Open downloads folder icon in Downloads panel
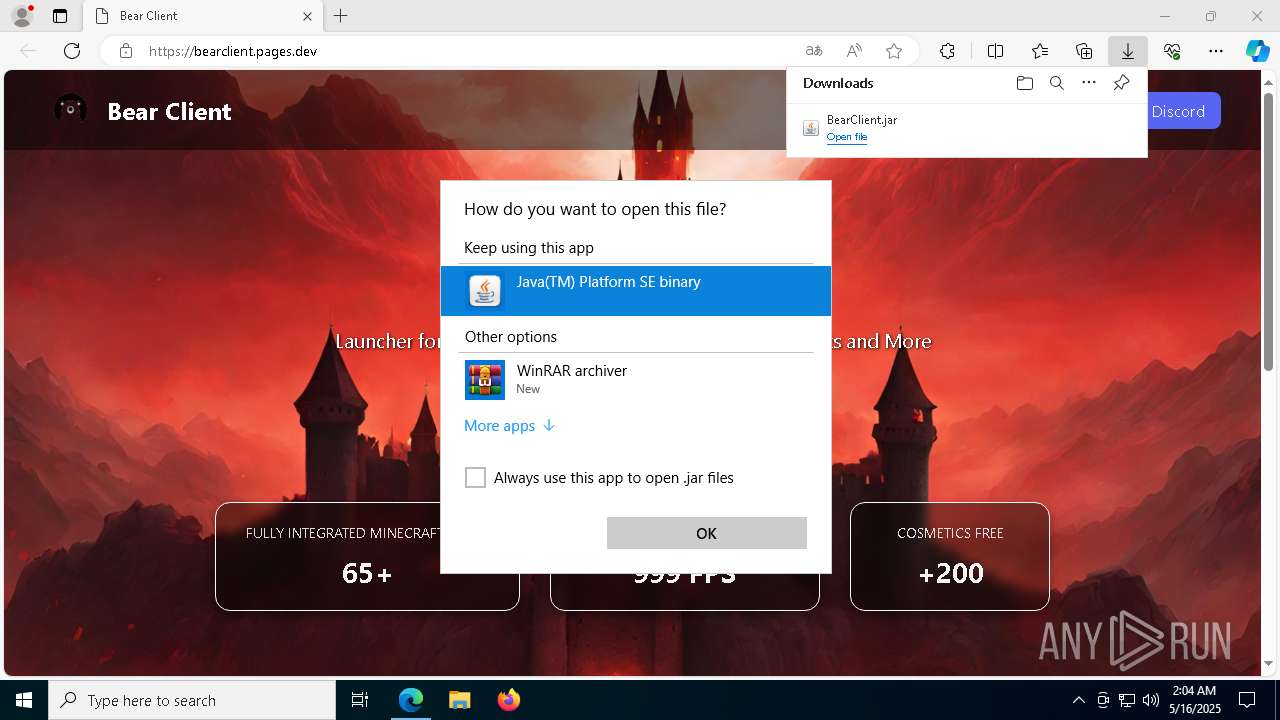The width and height of the screenshot is (1280, 720). tap(1024, 83)
